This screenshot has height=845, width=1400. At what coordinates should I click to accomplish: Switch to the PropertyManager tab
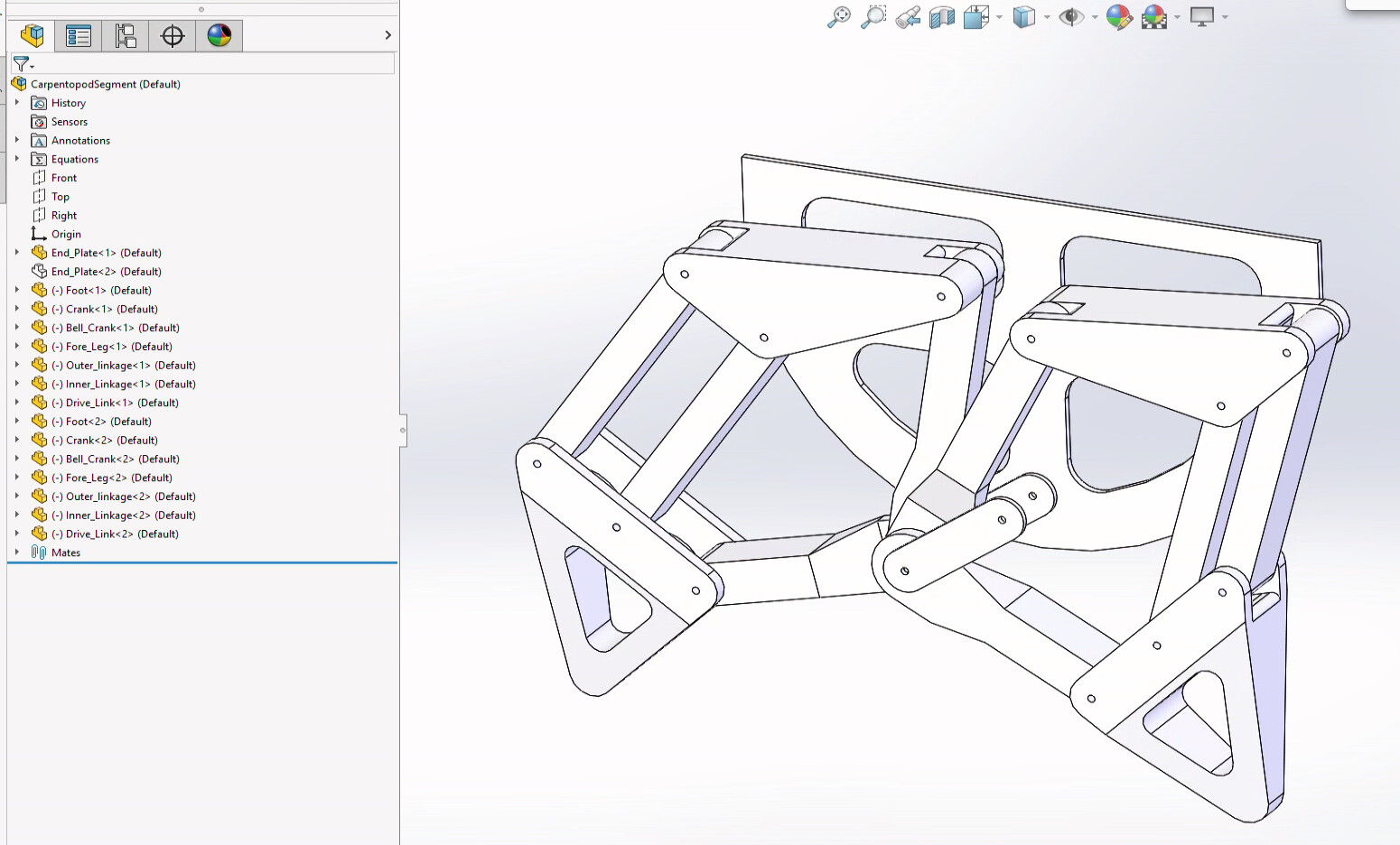coord(79,36)
